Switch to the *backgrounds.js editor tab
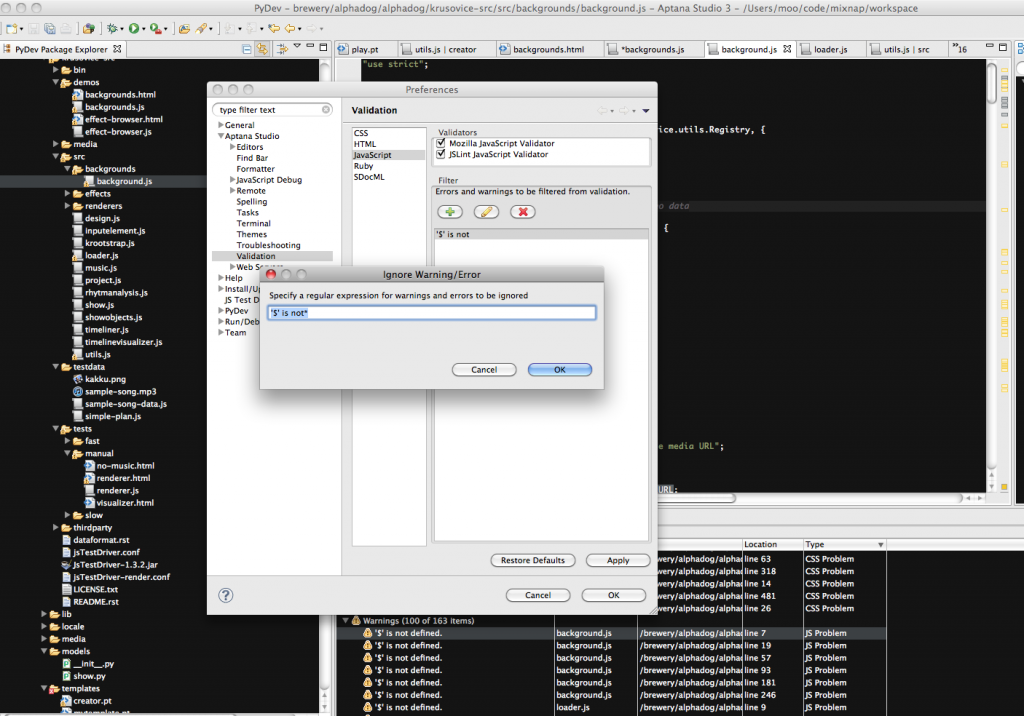The image size is (1024, 716). coord(652,49)
